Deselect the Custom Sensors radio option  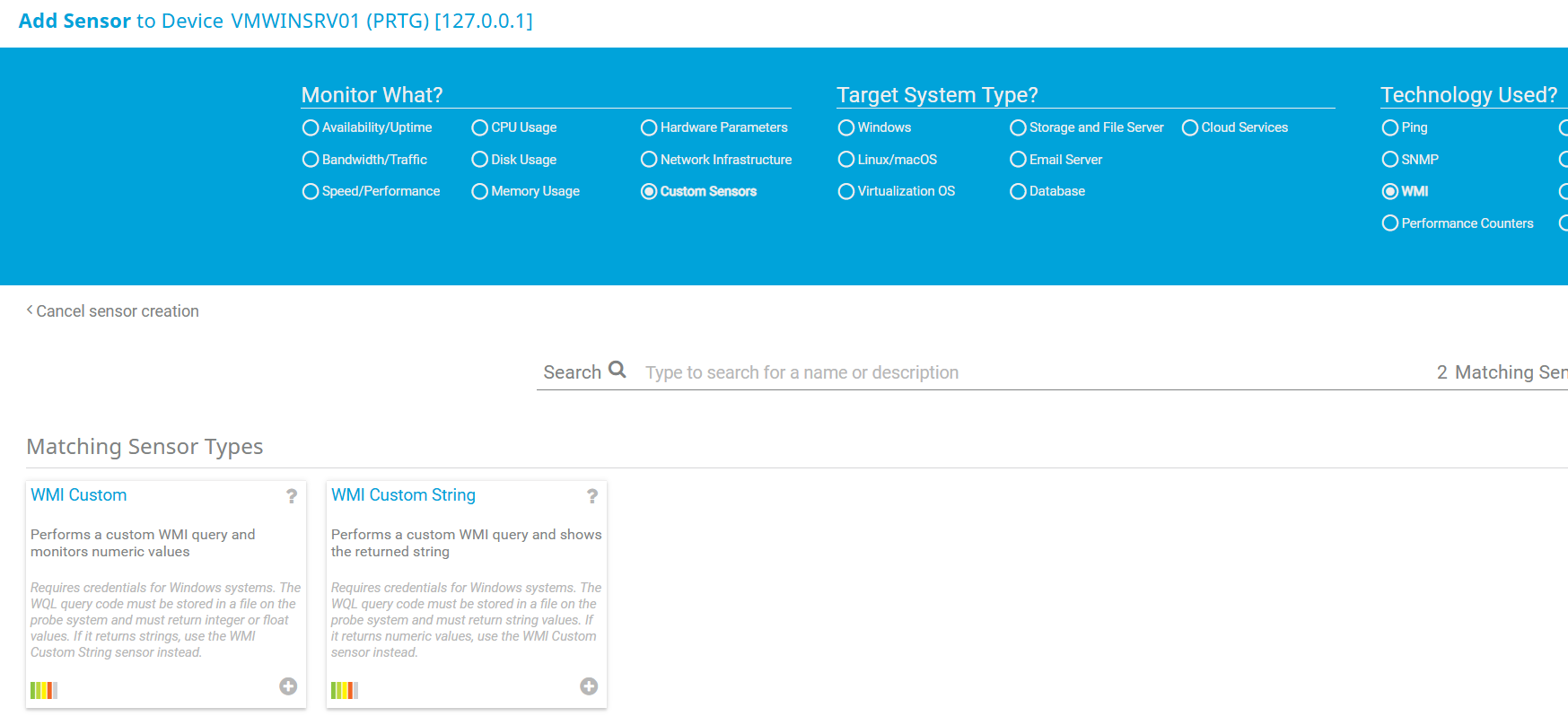point(649,191)
